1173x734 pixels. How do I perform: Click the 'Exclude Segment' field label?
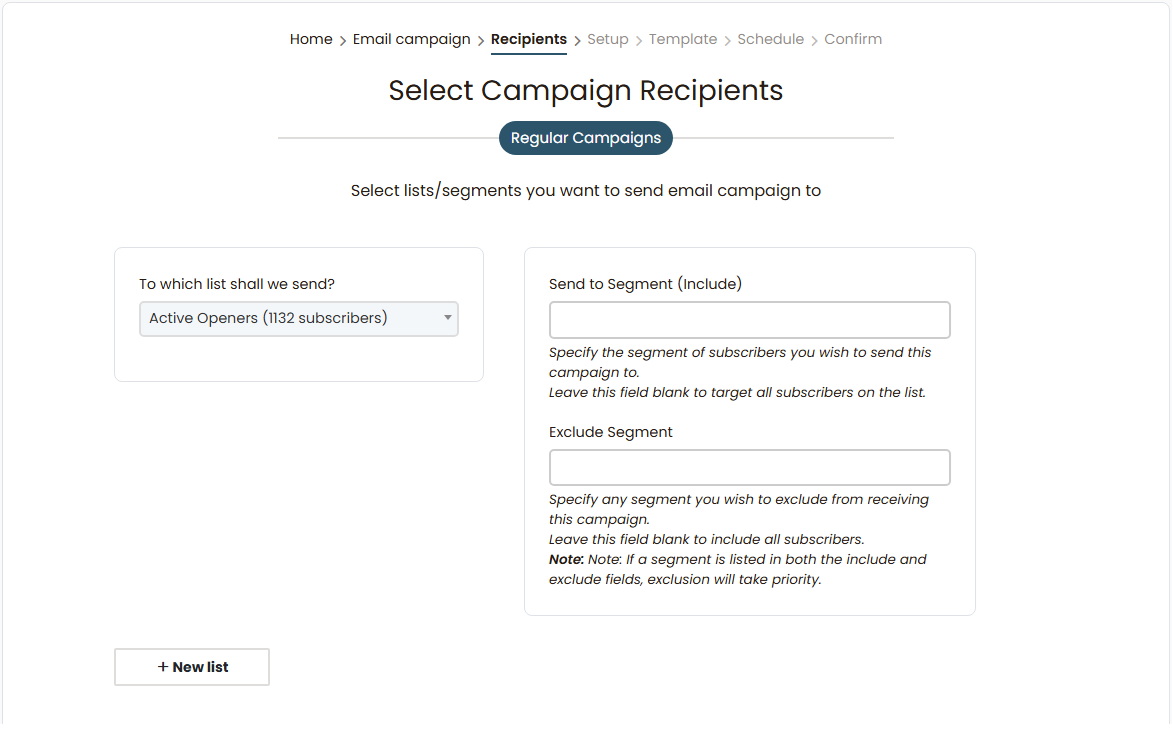tap(611, 432)
